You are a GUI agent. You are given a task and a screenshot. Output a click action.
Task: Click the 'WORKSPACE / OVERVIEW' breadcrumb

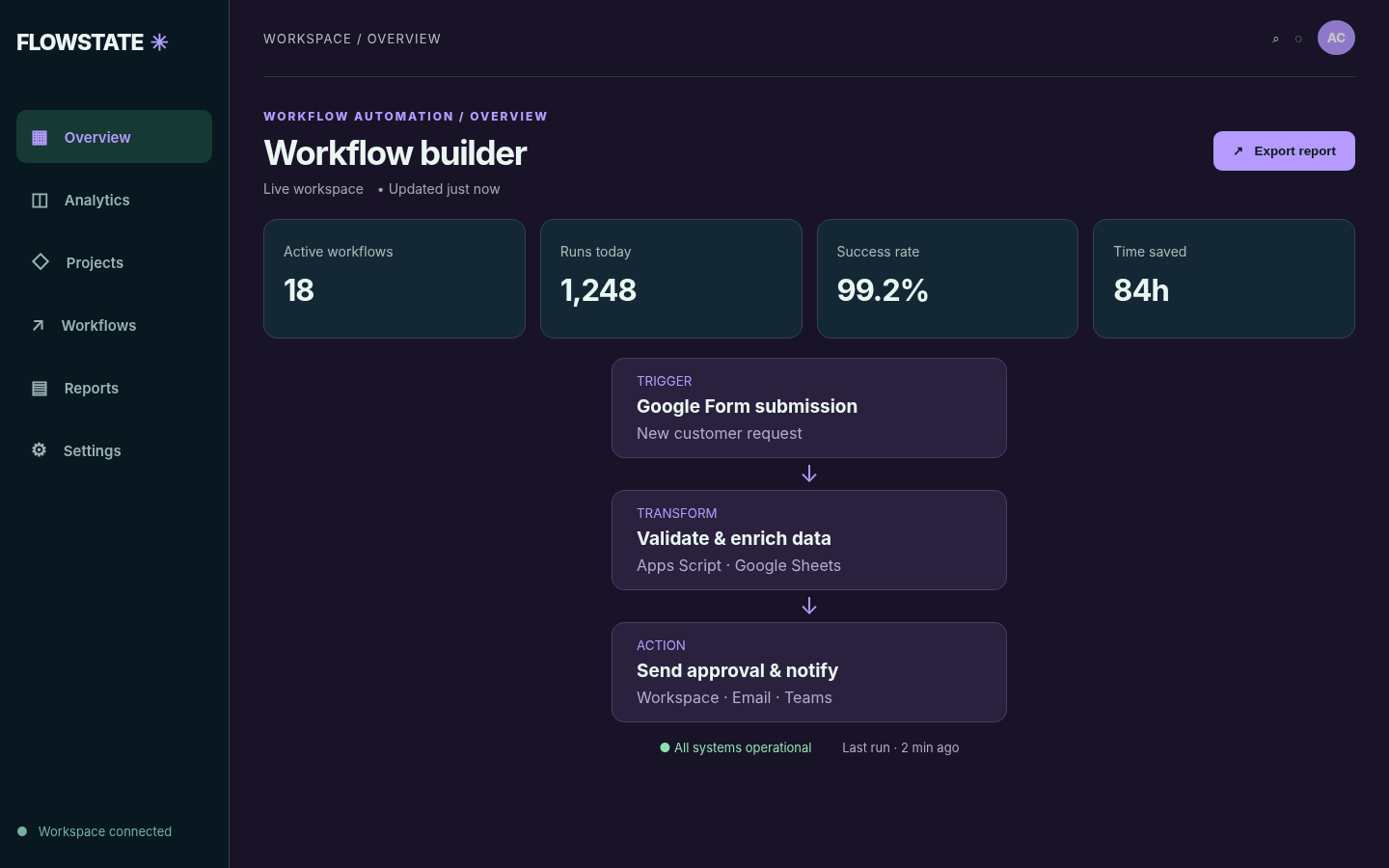(352, 39)
